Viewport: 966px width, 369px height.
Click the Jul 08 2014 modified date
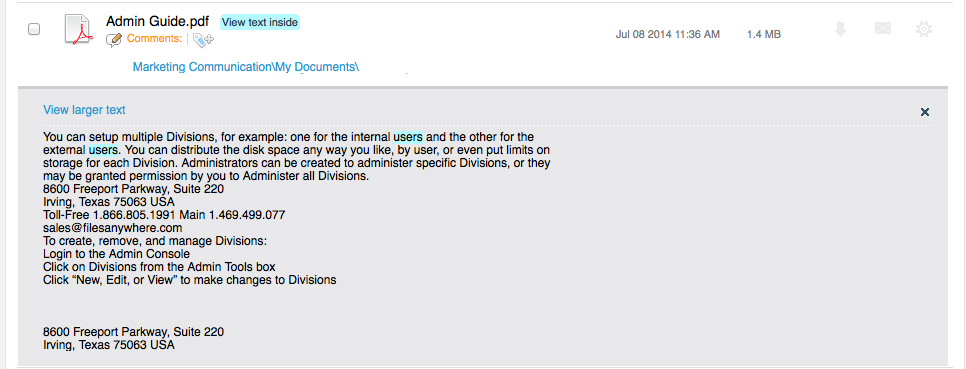click(x=667, y=34)
